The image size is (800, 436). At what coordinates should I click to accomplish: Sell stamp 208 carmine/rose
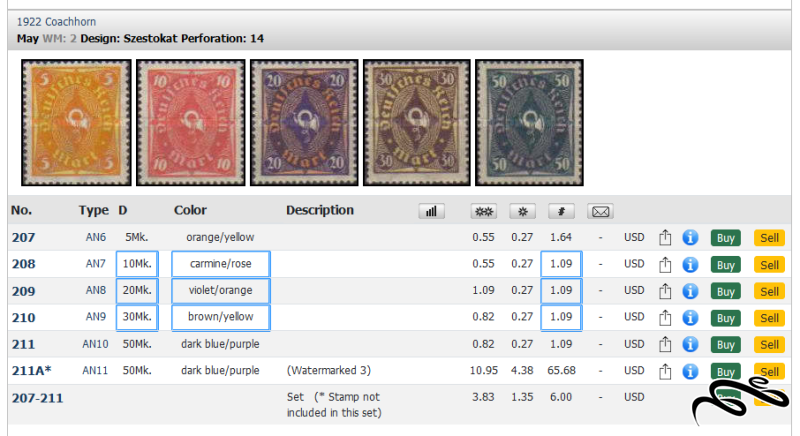pos(769,265)
